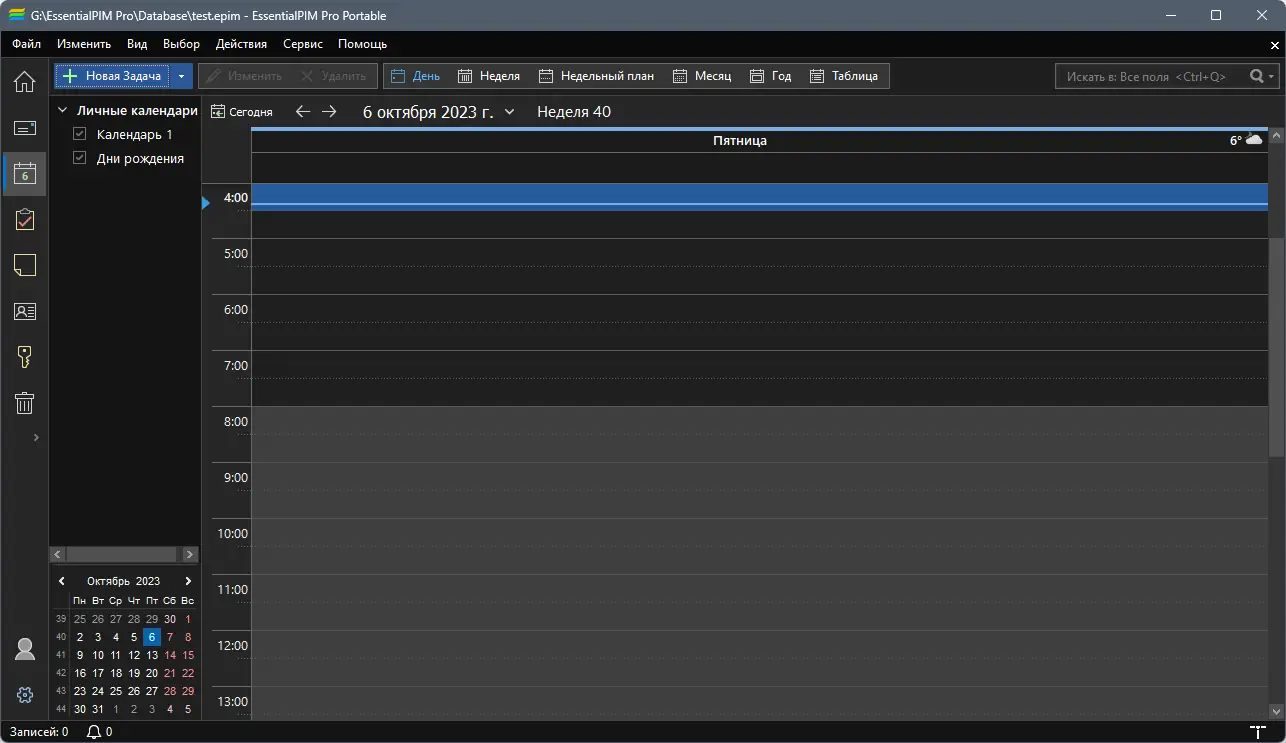Image resolution: width=1286 pixels, height=743 pixels.
Task: Open the Действия menu
Action: point(241,44)
